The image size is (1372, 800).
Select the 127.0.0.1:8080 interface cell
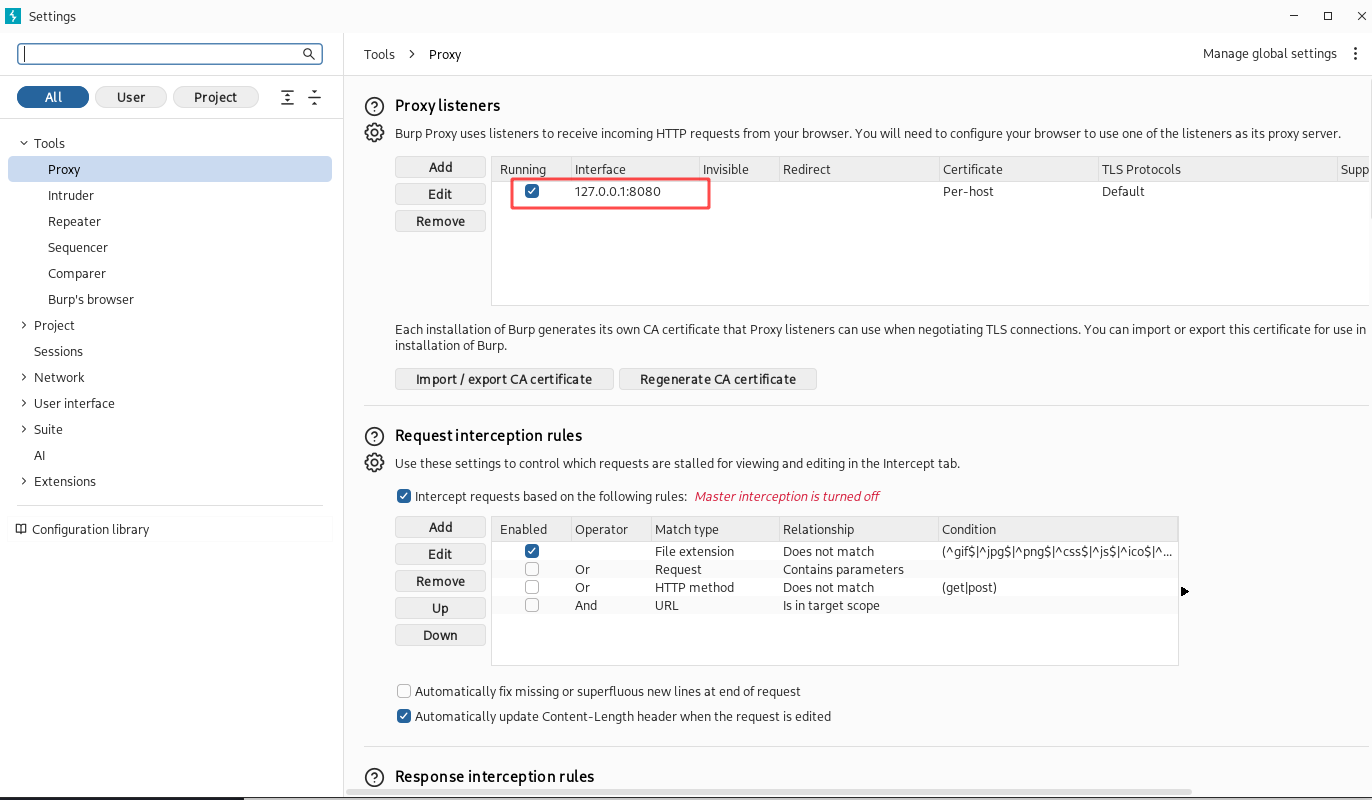coord(634,191)
